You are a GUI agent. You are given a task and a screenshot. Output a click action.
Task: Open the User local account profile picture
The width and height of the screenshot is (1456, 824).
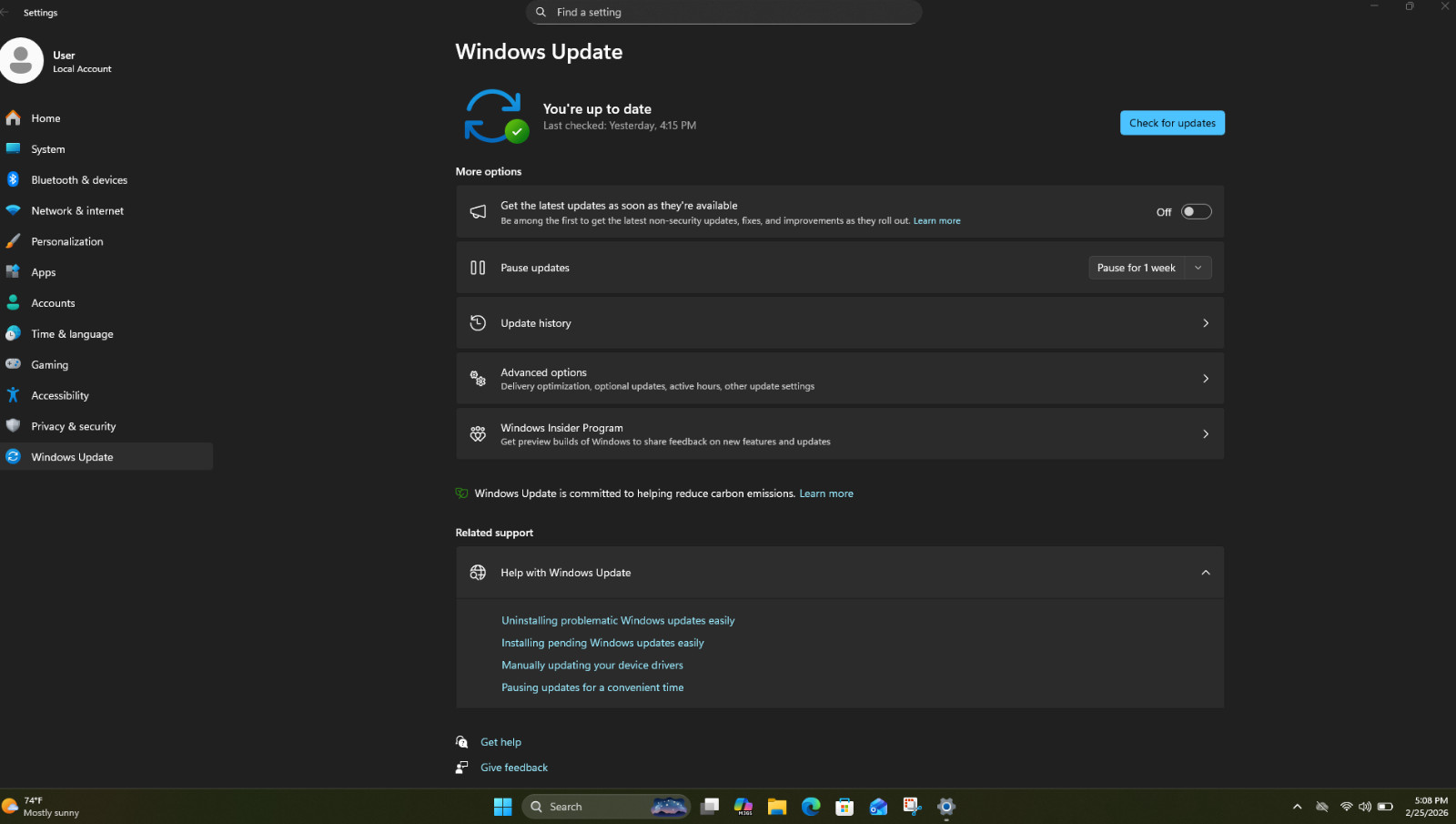click(x=21, y=61)
